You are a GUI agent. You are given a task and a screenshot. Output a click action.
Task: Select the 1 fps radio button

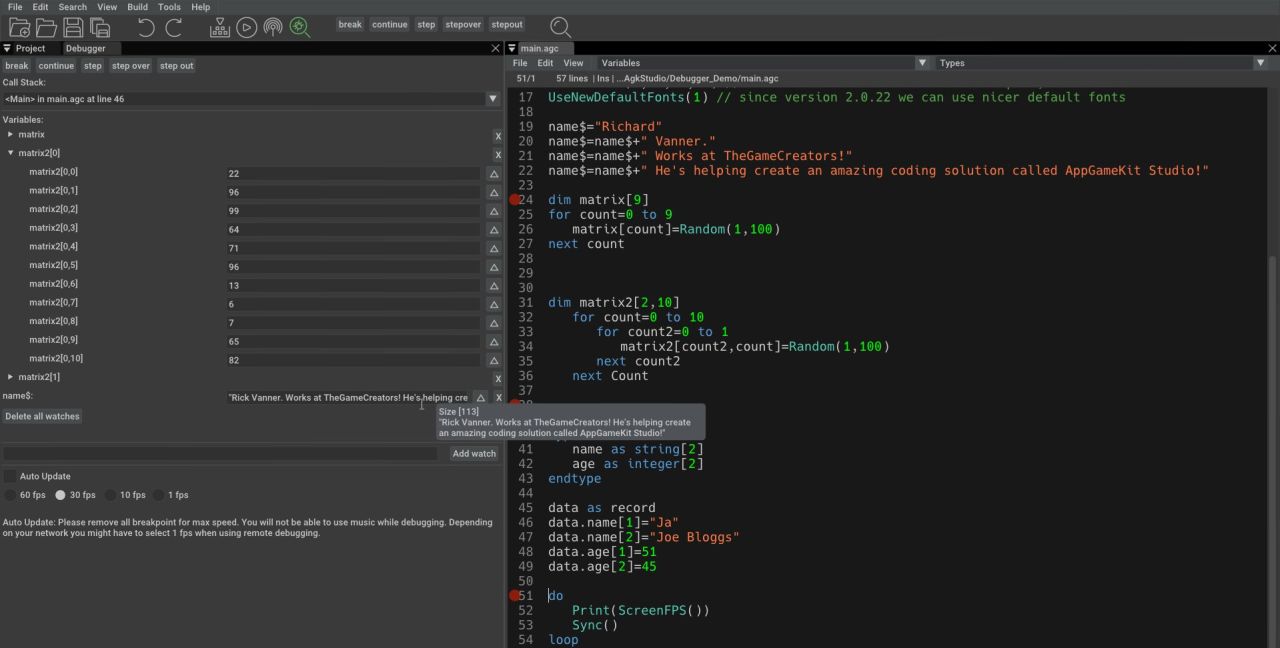pyautogui.click(x=158, y=495)
